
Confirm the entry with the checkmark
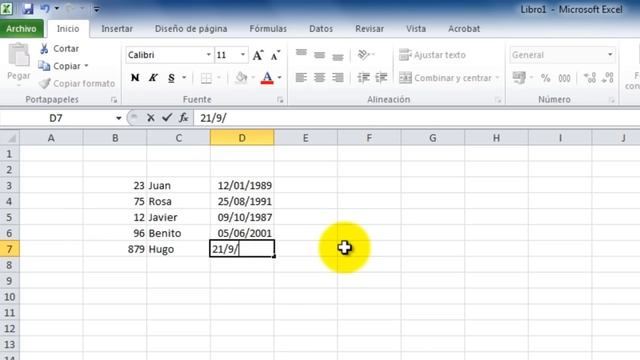point(167,118)
